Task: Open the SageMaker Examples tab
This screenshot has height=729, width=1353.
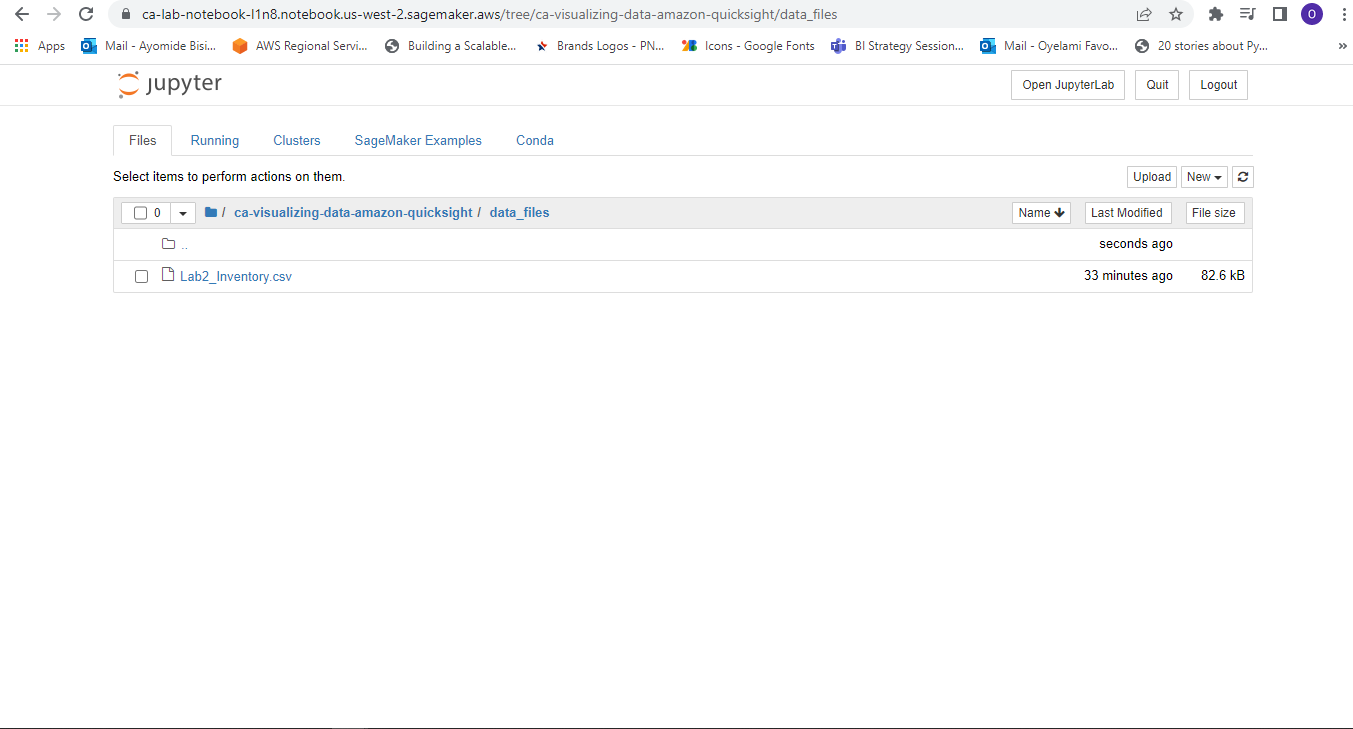Action: coord(418,140)
